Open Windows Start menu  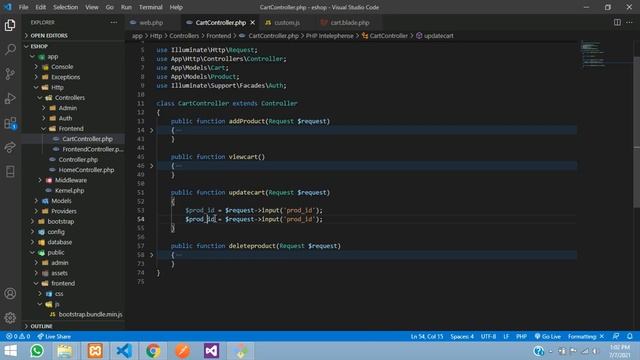point(10,351)
